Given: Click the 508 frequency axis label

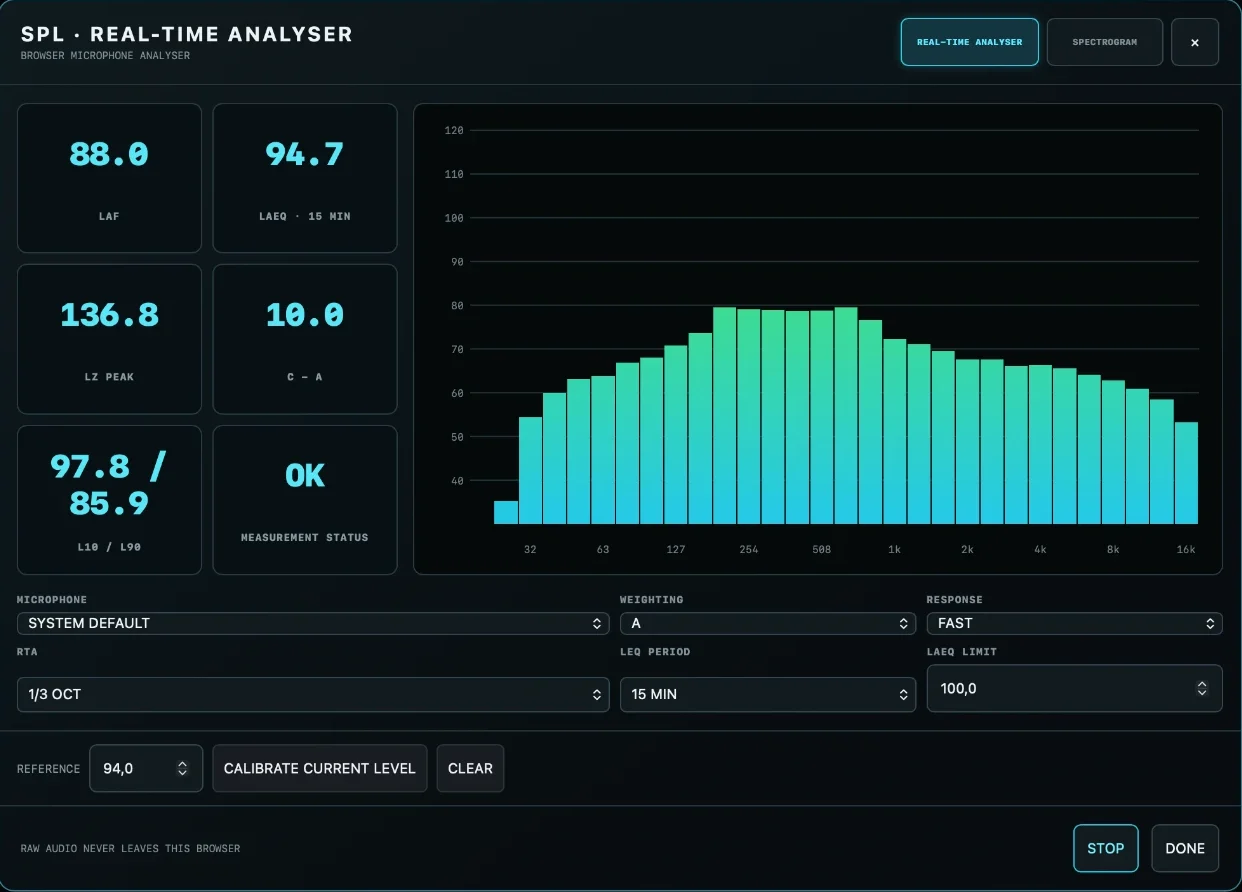Looking at the screenshot, I should point(822,550).
